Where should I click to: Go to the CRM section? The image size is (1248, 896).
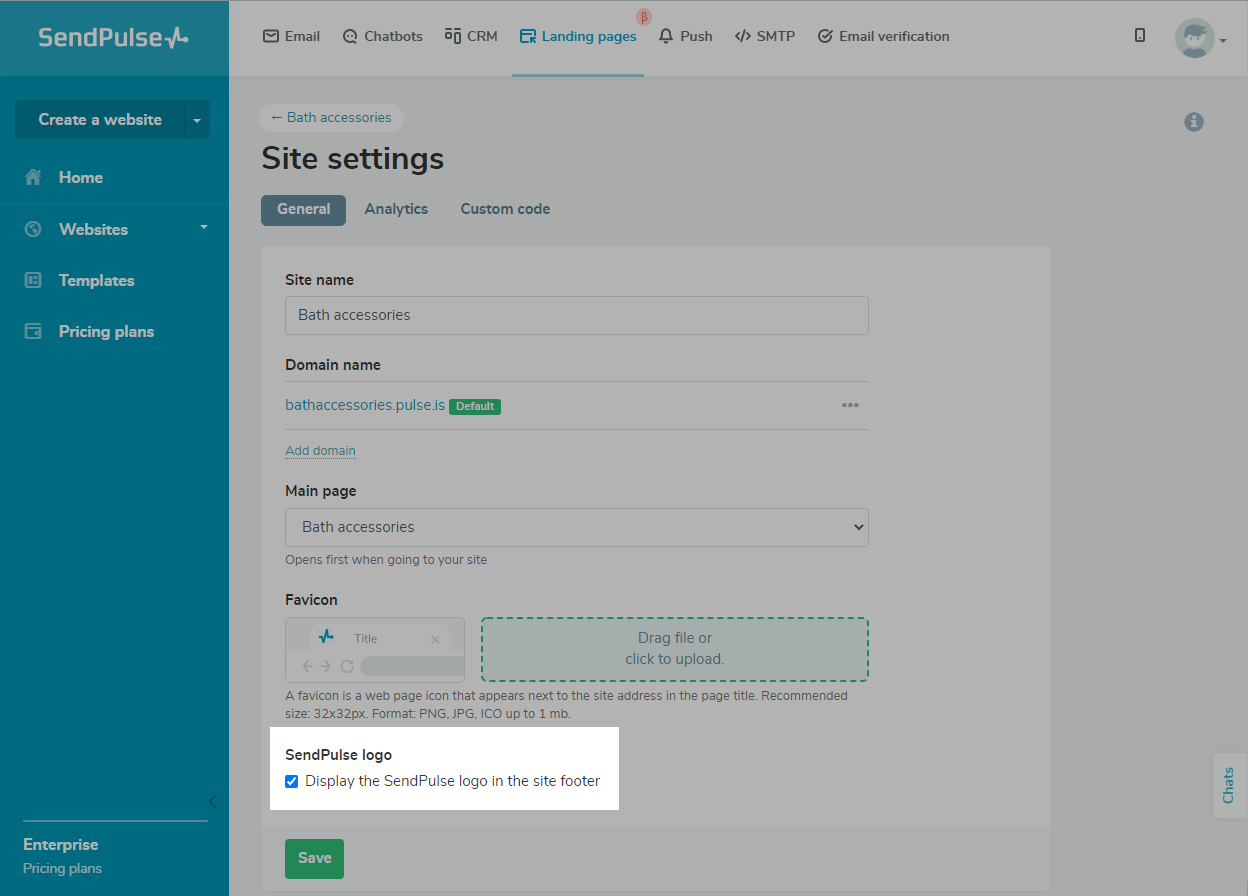point(471,36)
